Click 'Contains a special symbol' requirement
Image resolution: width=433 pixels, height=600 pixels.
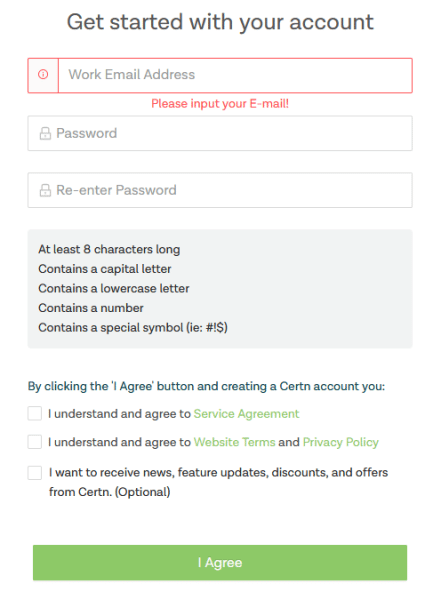click(x=133, y=328)
